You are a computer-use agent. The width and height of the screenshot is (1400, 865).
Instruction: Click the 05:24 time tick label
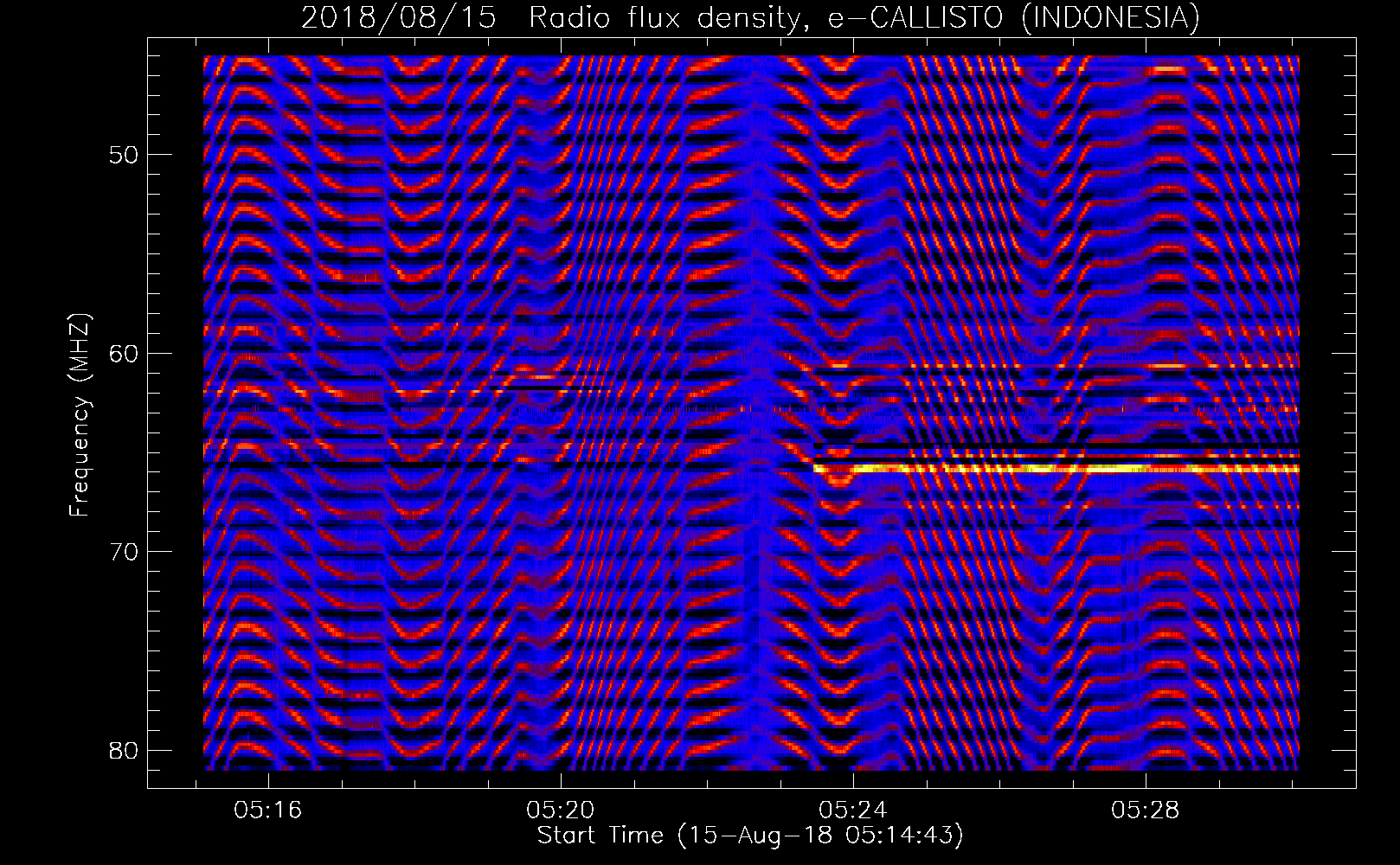pos(853,811)
